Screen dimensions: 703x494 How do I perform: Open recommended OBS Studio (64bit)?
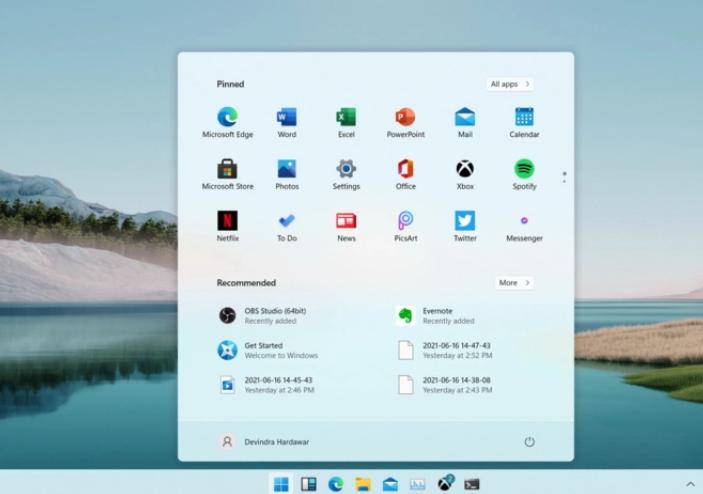pyautogui.click(x=263, y=316)
